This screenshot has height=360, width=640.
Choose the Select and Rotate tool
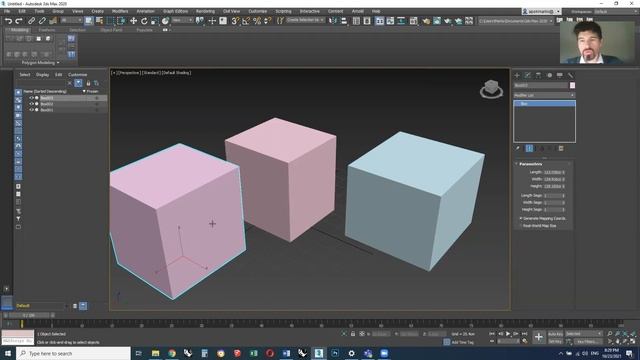click(x=144, y=21)
